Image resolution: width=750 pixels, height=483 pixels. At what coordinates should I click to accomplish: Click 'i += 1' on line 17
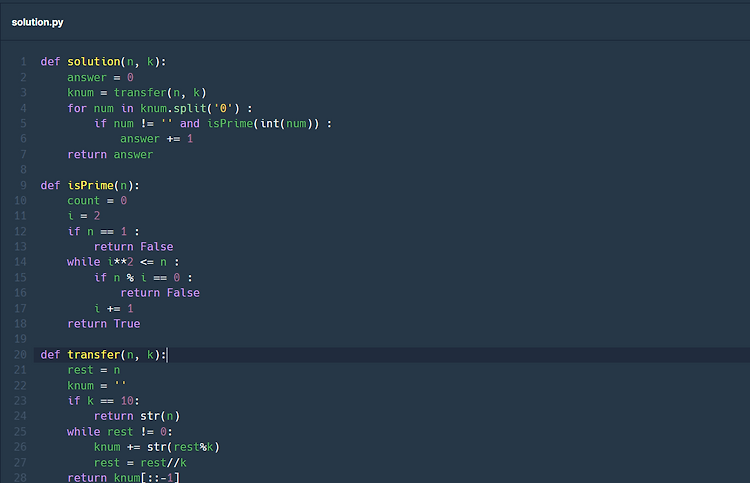pos(114,308)
